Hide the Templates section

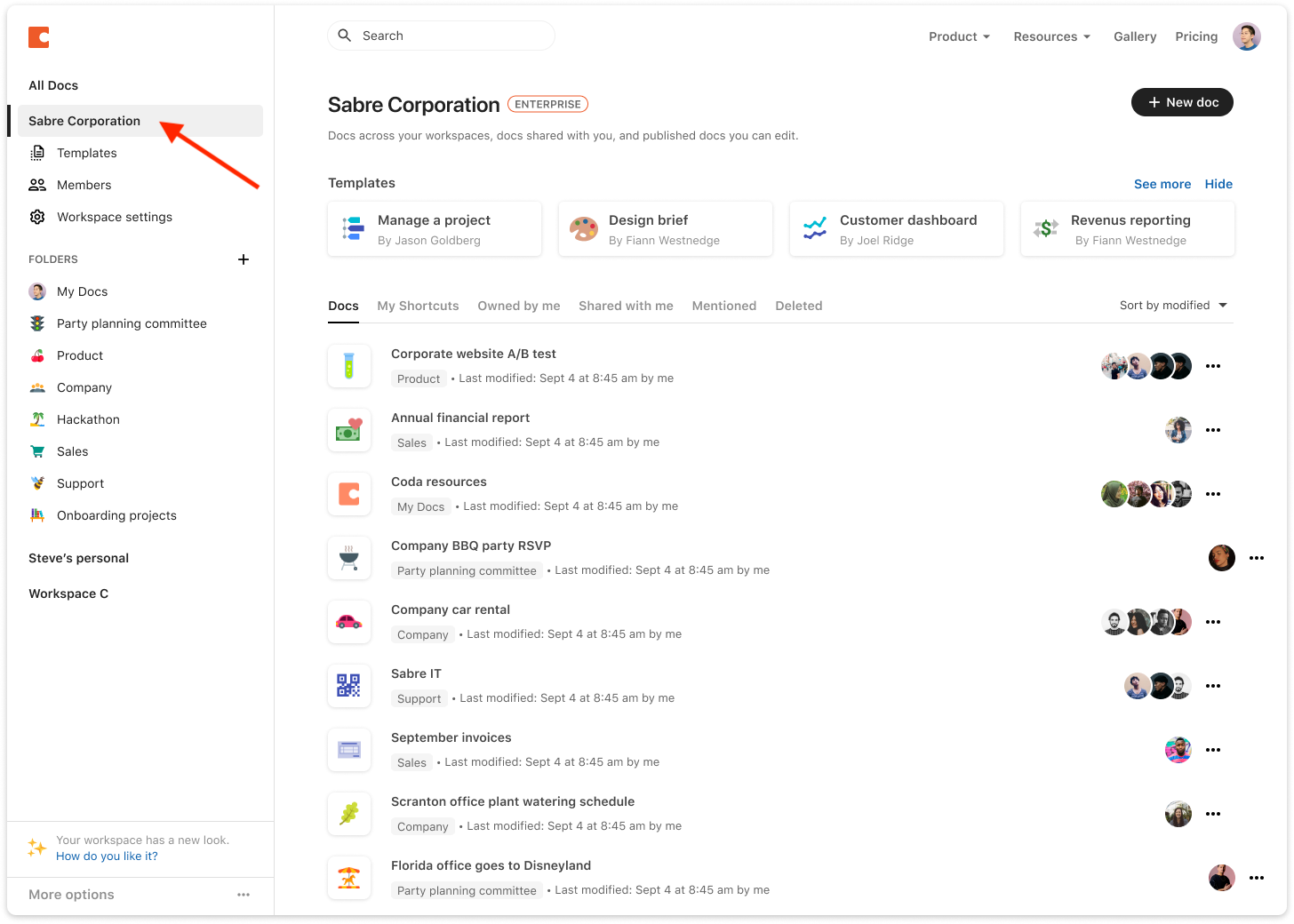tap(1218, 184)
